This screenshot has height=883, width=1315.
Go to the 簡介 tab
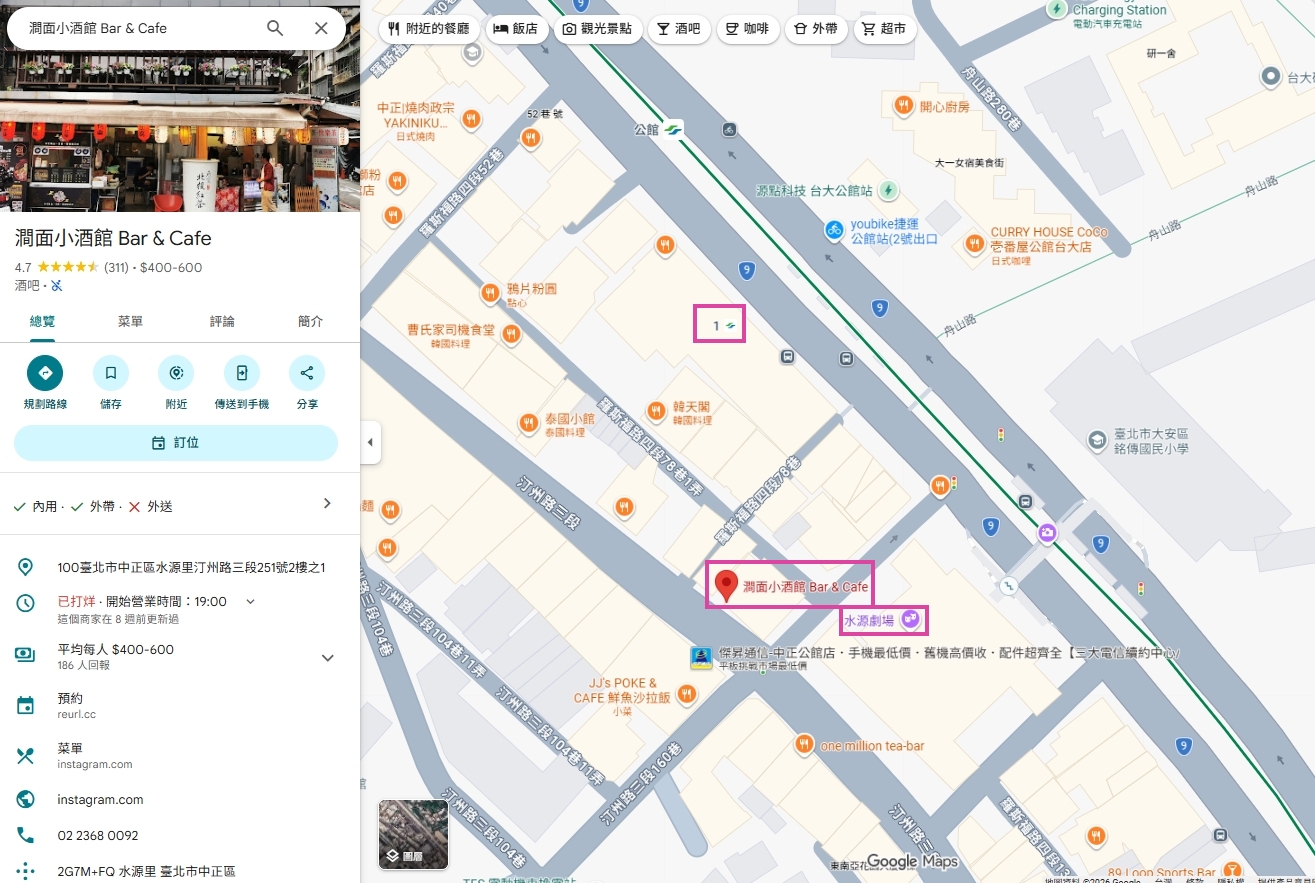[x=311, y=322]
